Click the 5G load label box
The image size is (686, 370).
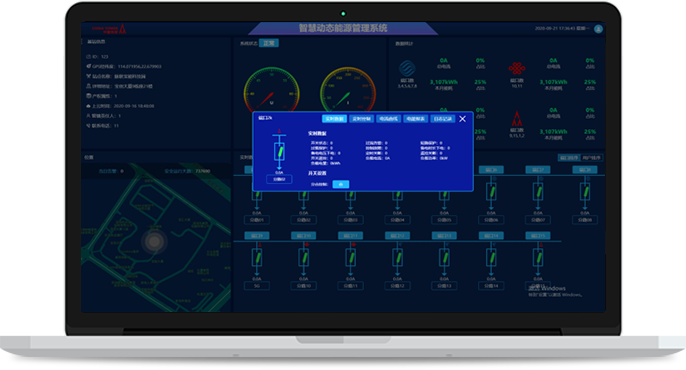pos(257,286)
